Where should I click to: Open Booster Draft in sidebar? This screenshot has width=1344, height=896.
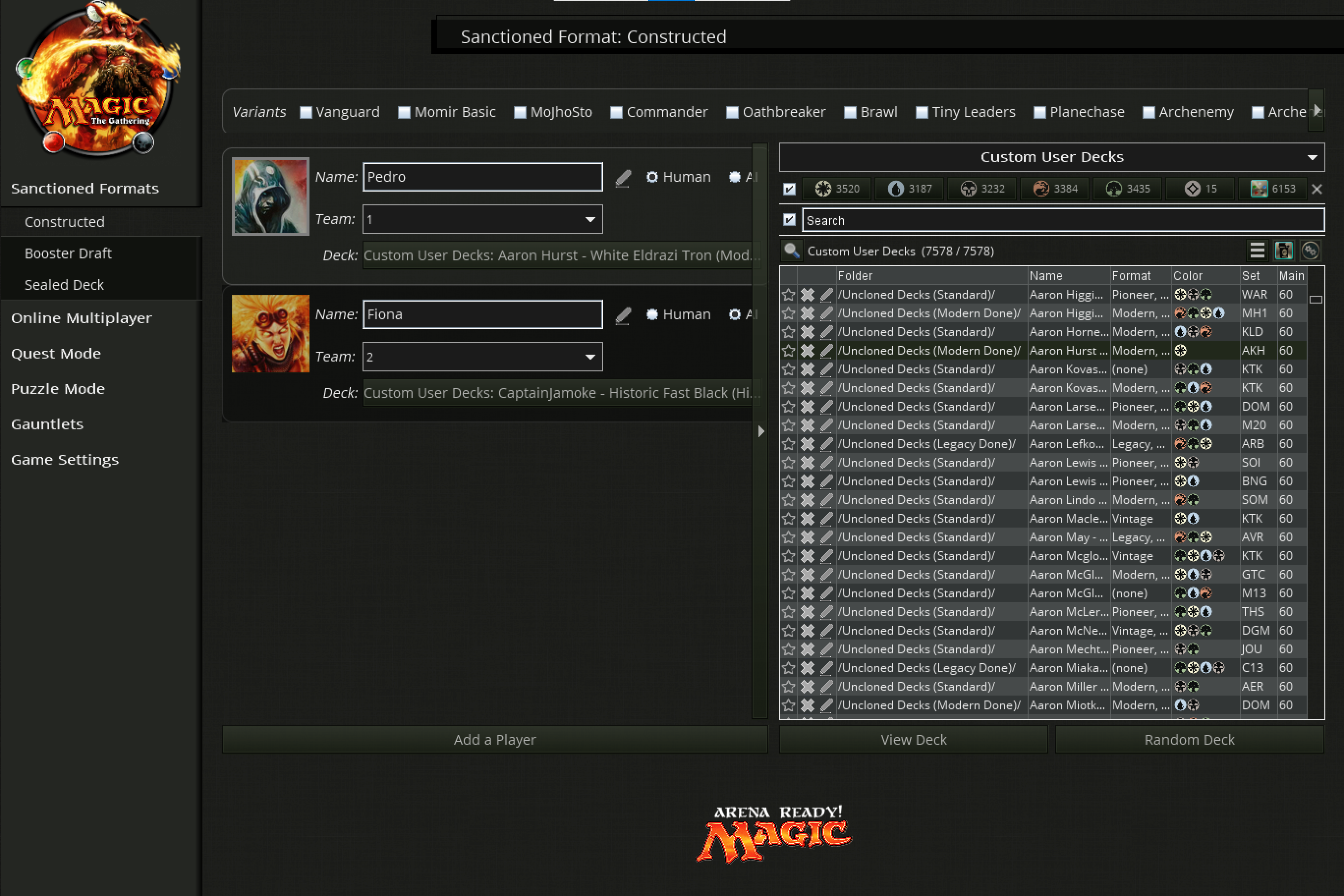coord(68,253)
